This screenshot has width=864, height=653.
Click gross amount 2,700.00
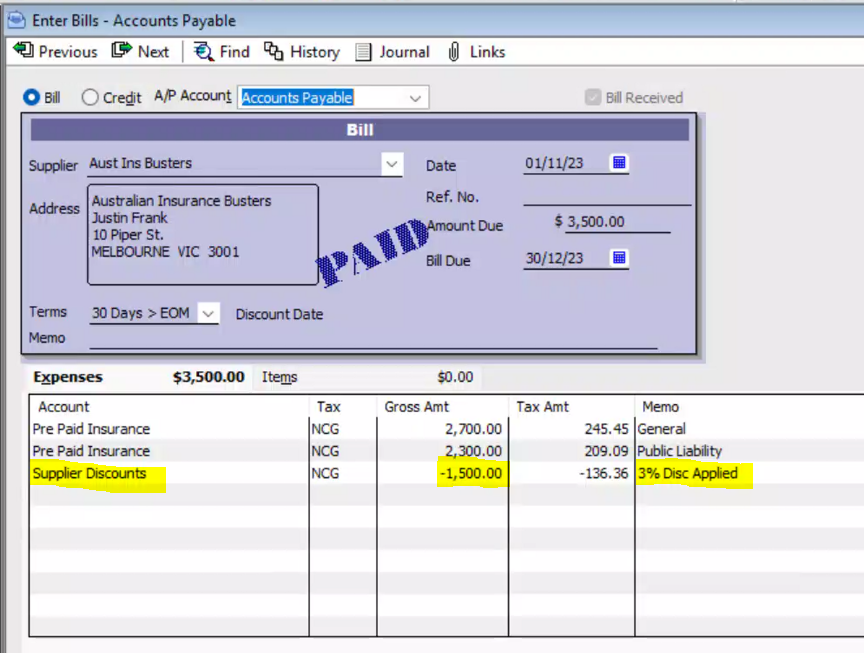click(x=473, y=429)
